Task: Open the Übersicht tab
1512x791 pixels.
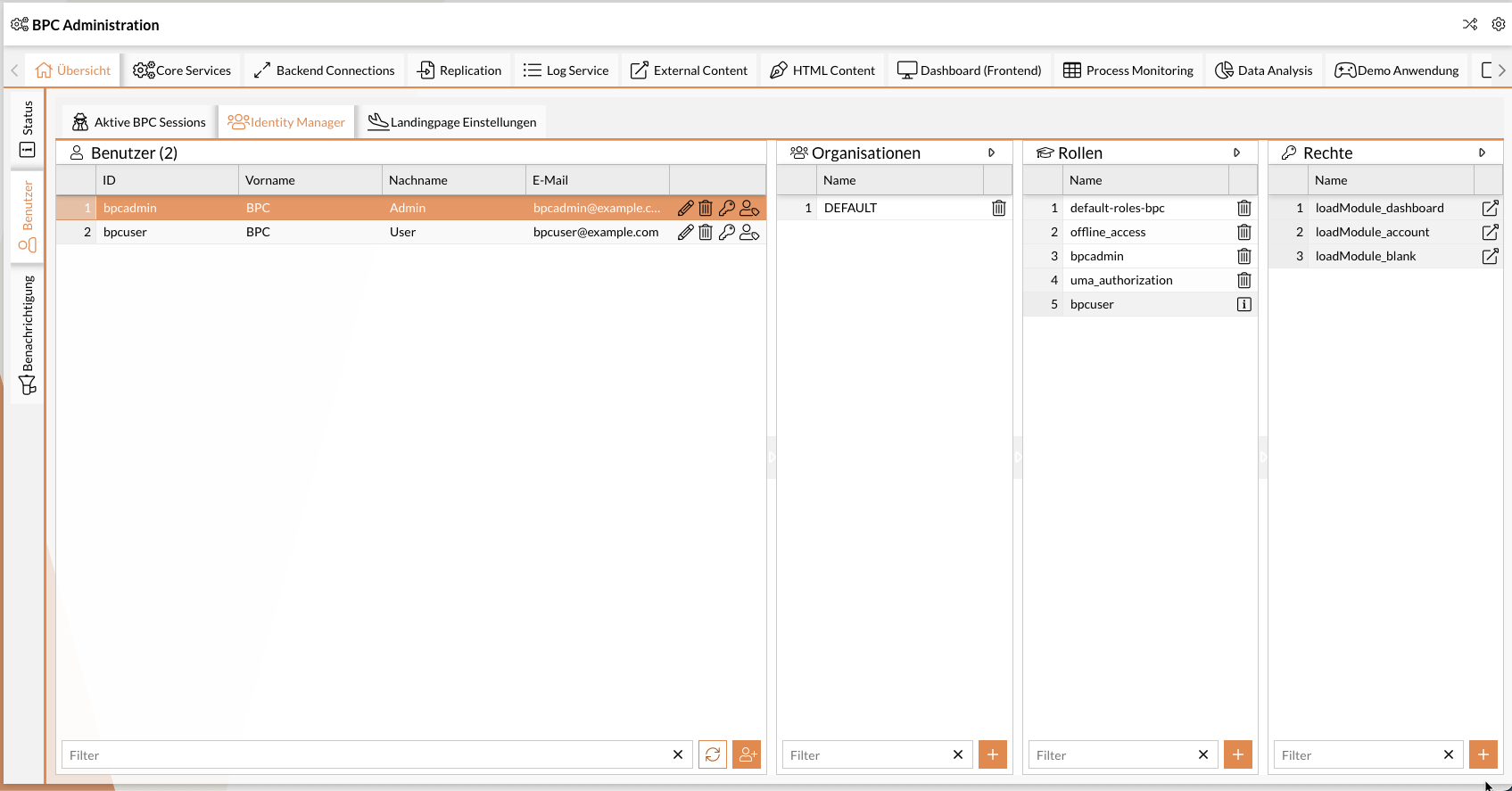Action: pos(73,70)
